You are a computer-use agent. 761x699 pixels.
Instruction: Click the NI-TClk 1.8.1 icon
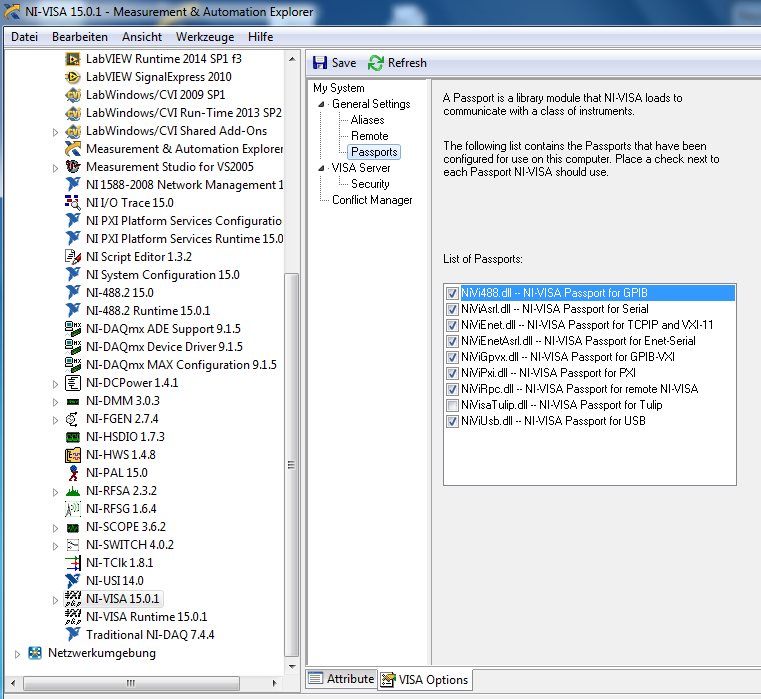click(x=73, y=563)
